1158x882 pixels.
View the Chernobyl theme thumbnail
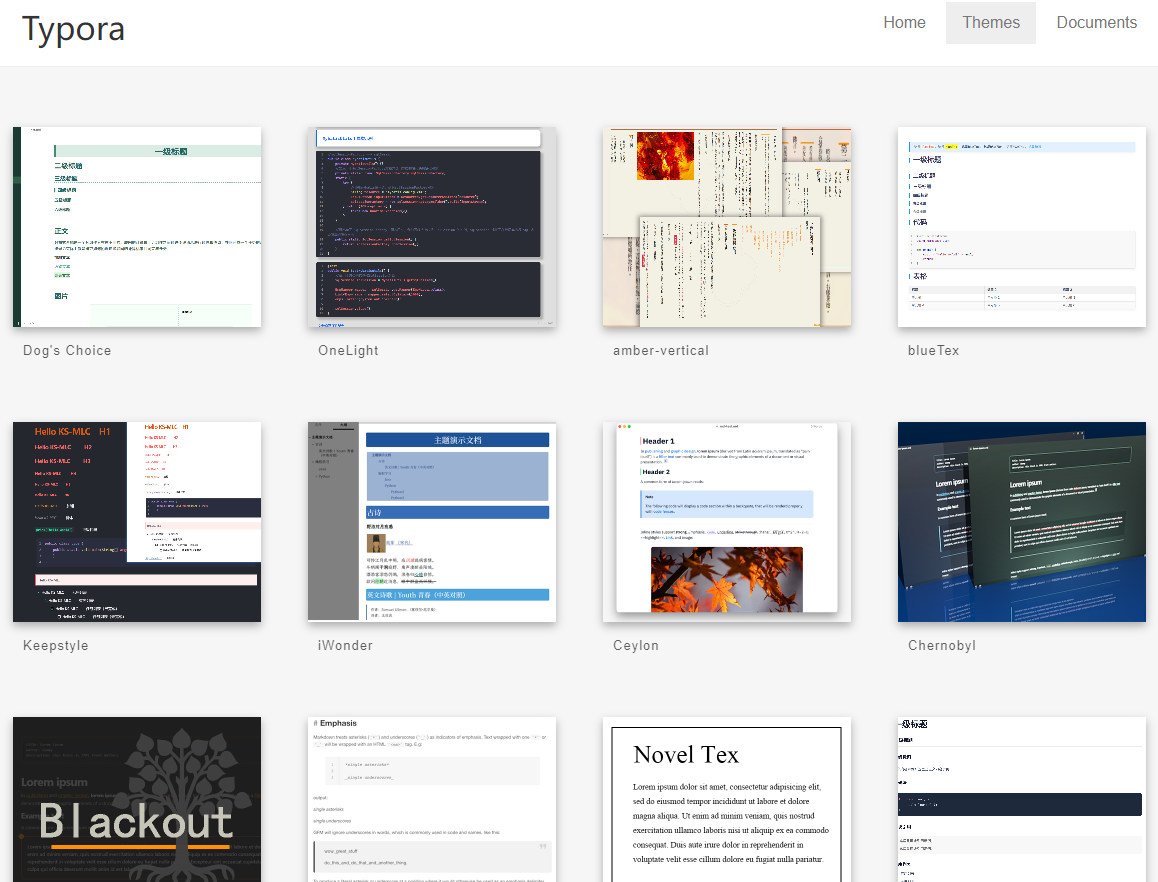(1022, 522)
